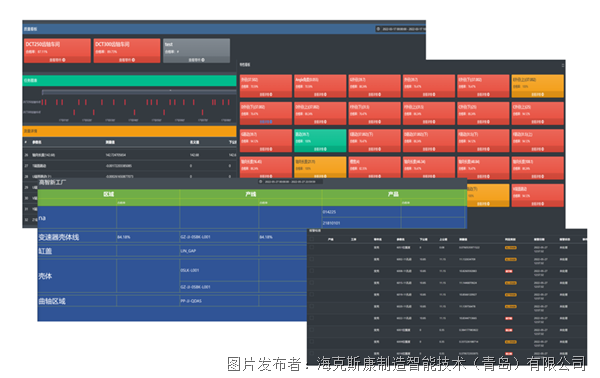The width and height of the screenshot is (600, 378).
Task: Click the clock icon beside 高智新工厂 date range
Action: (261, 182)
